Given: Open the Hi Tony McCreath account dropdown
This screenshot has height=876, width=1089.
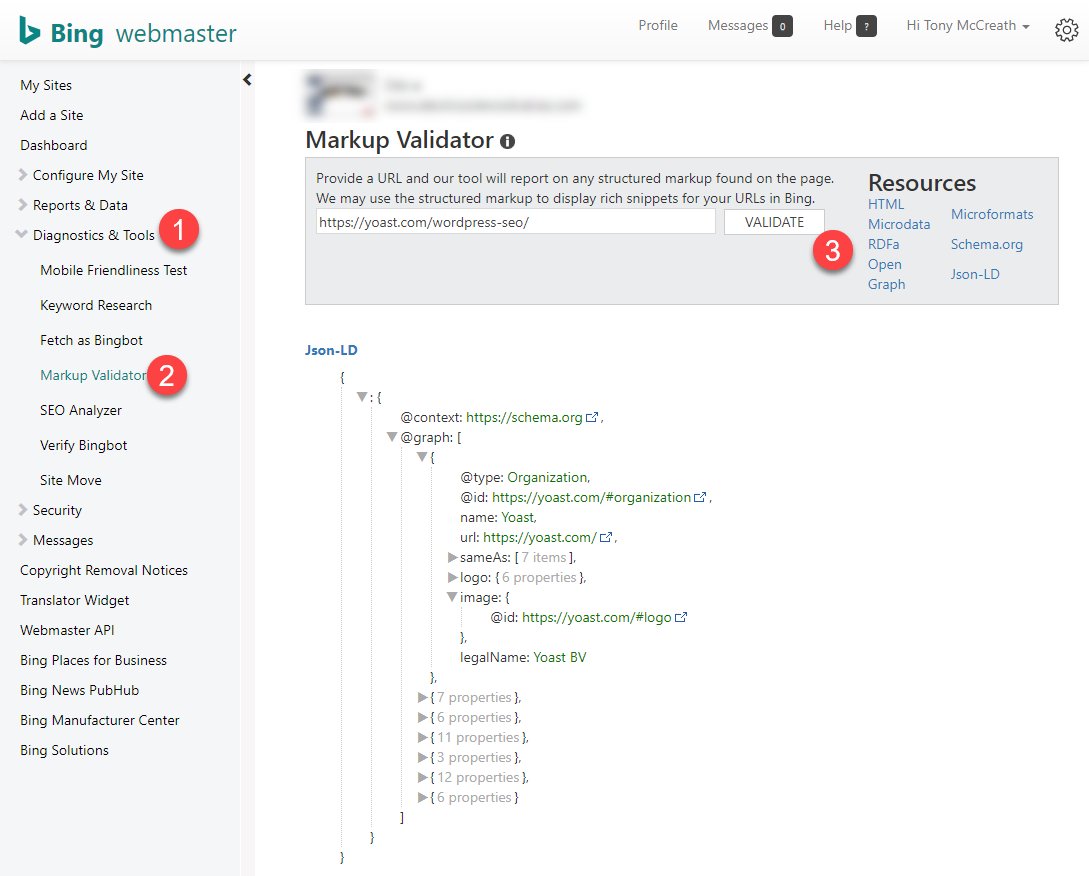Looking at the screenshot, I should tap(967, 26).
